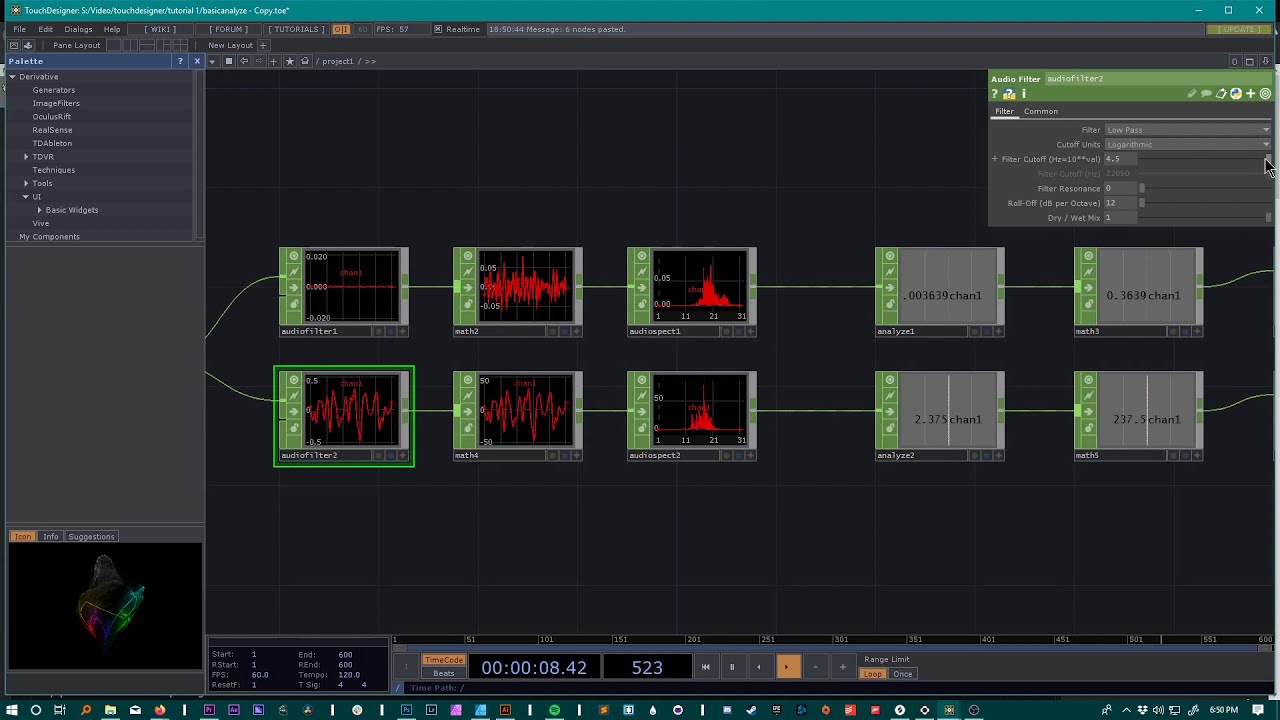1280x720 pixels.
Task: Show operator info 'i' icon
Action: pos(1023,94)
